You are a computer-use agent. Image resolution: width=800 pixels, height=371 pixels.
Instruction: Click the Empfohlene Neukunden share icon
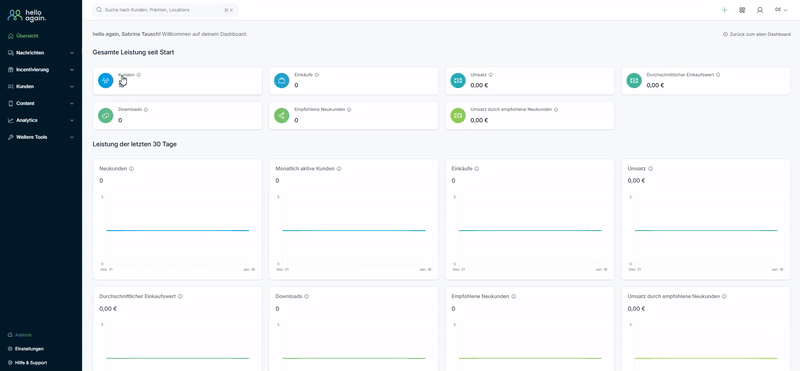pos(282,115)
